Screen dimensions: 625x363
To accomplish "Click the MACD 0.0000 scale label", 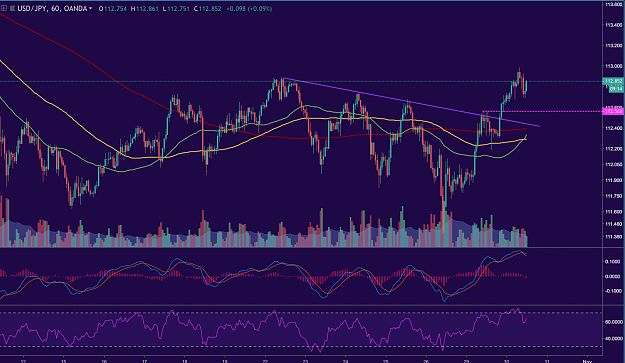I will pos(612,276).
